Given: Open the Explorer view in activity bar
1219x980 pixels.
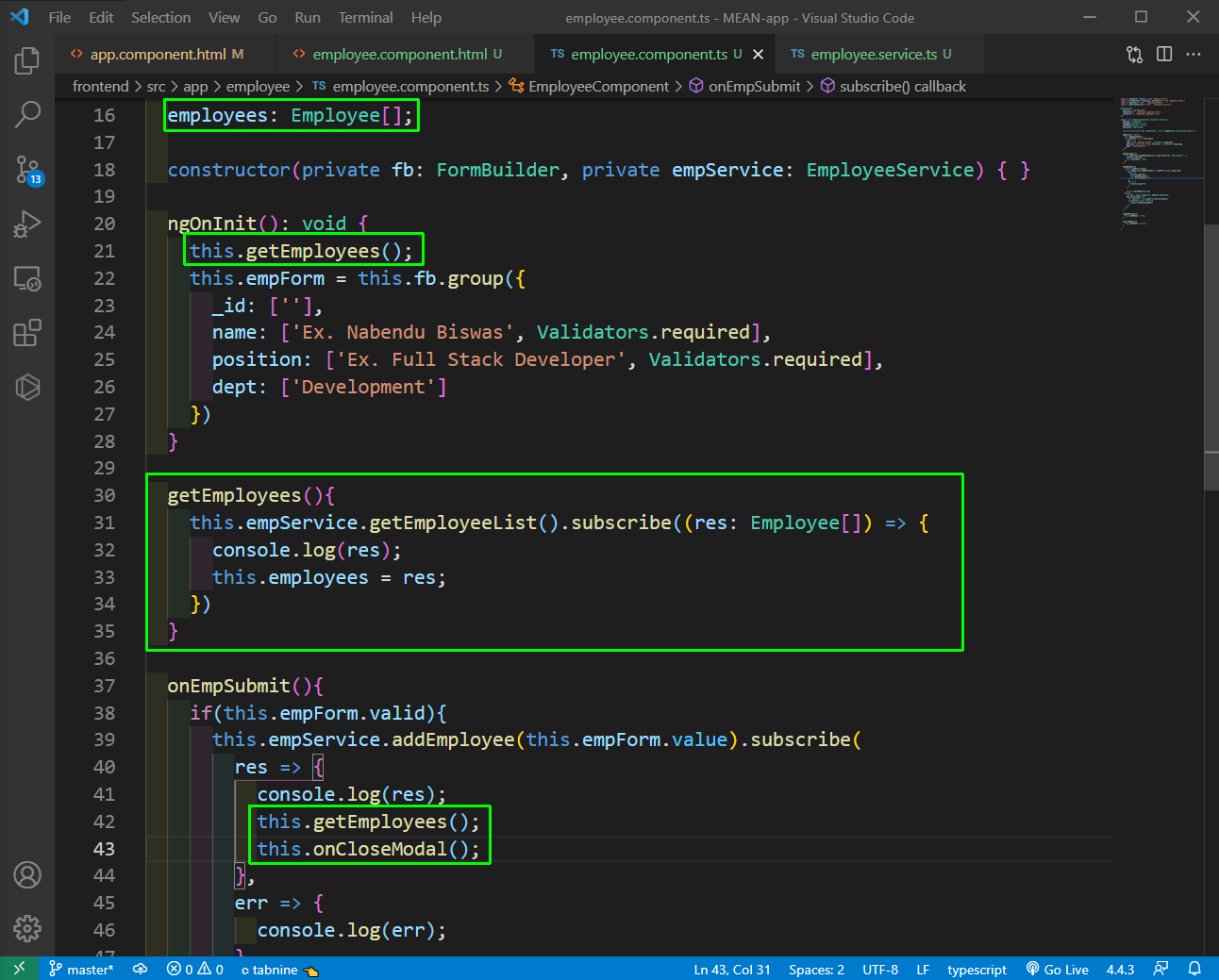Looking at the screenshot, I should 27,60.
